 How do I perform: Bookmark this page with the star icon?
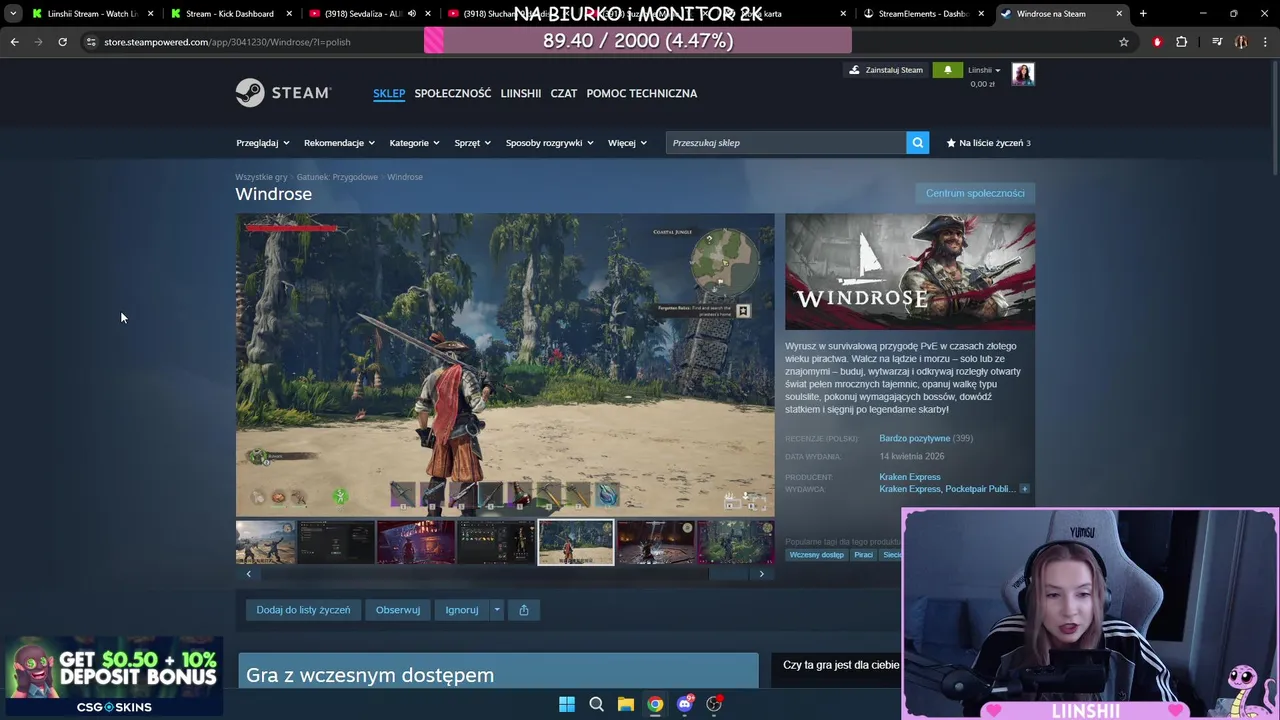pos(1124,42)
